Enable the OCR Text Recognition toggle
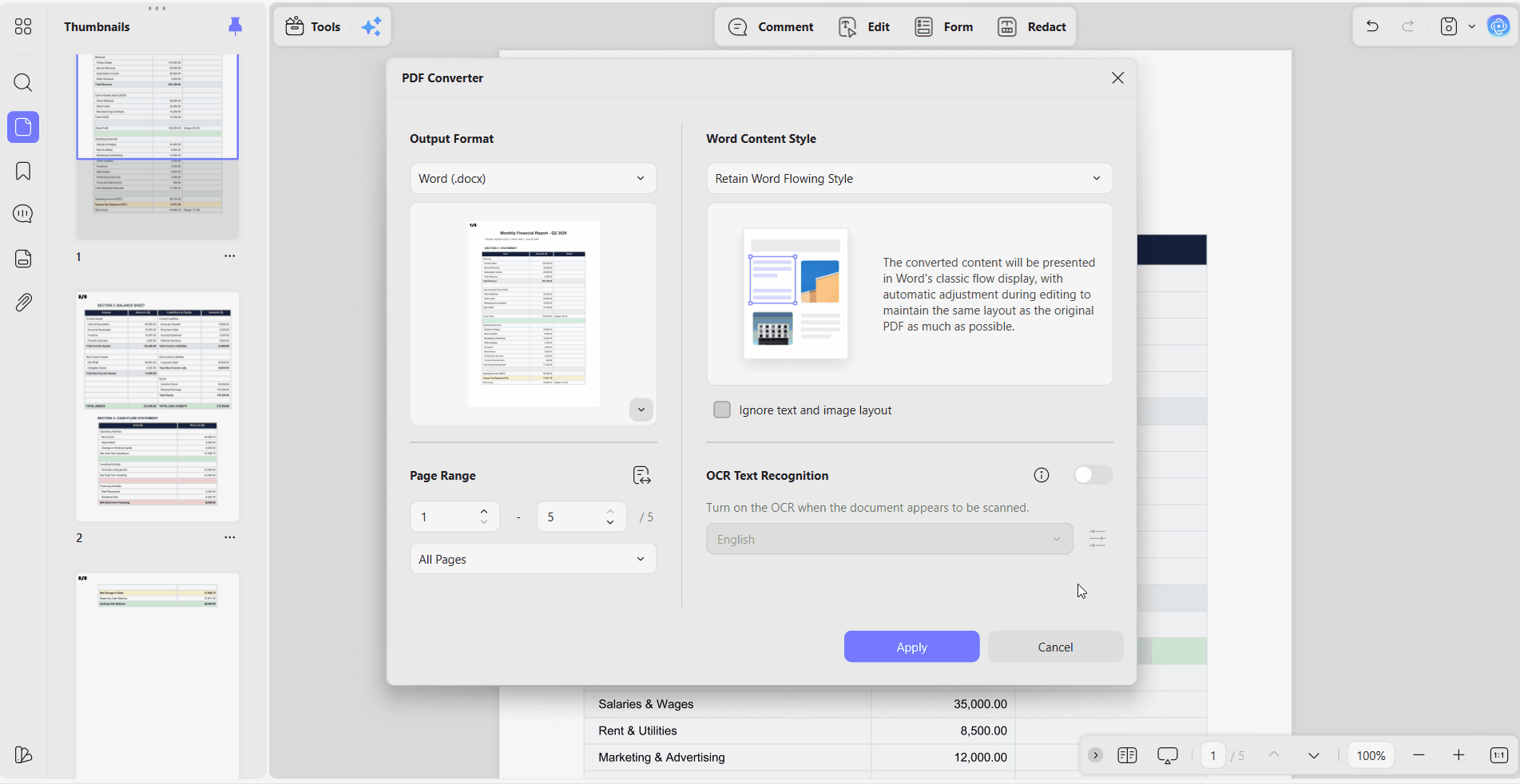Viewport: 1520px width, 784px height. click(x=1093, y=475)
